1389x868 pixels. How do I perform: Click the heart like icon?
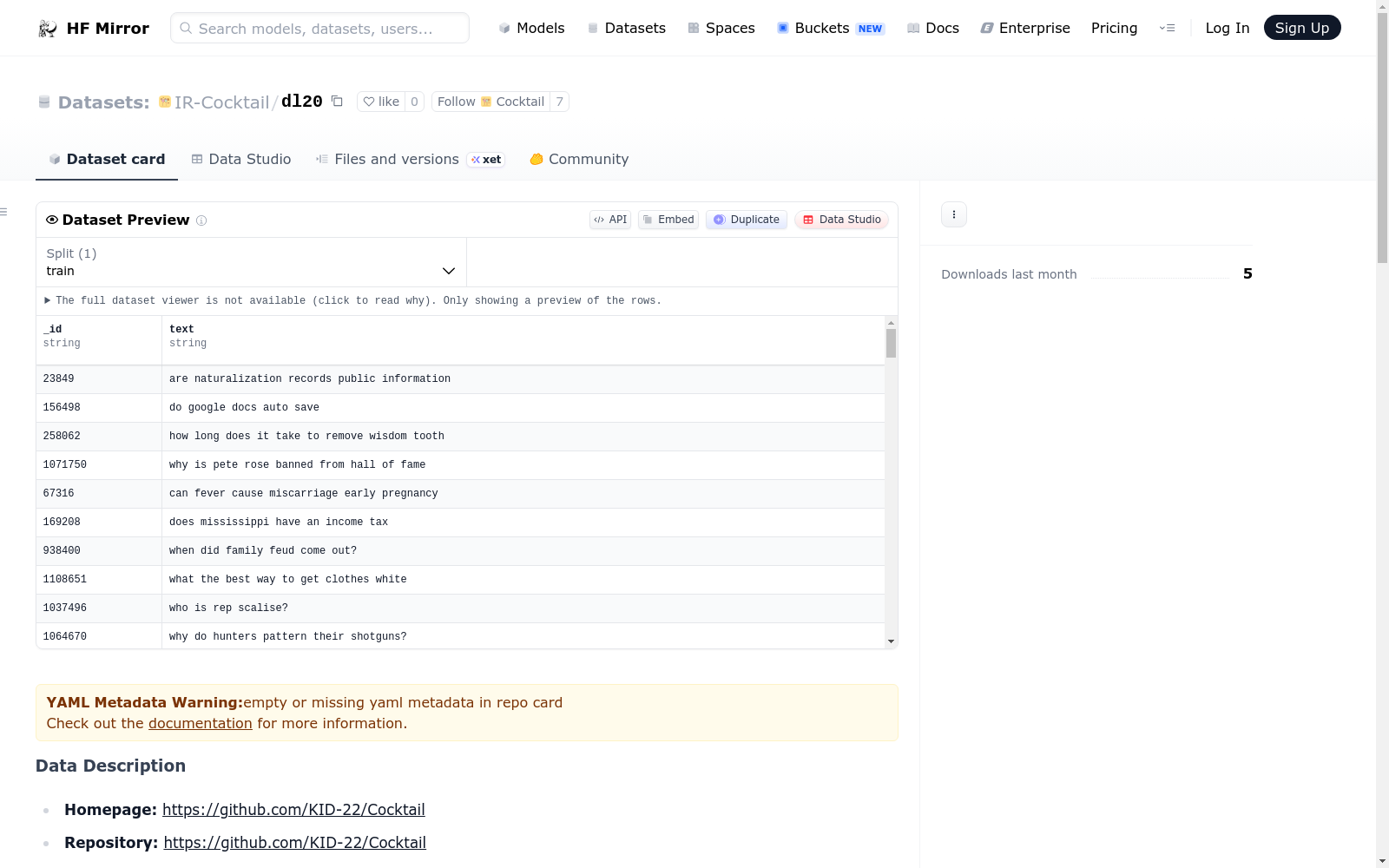point(369,102)
